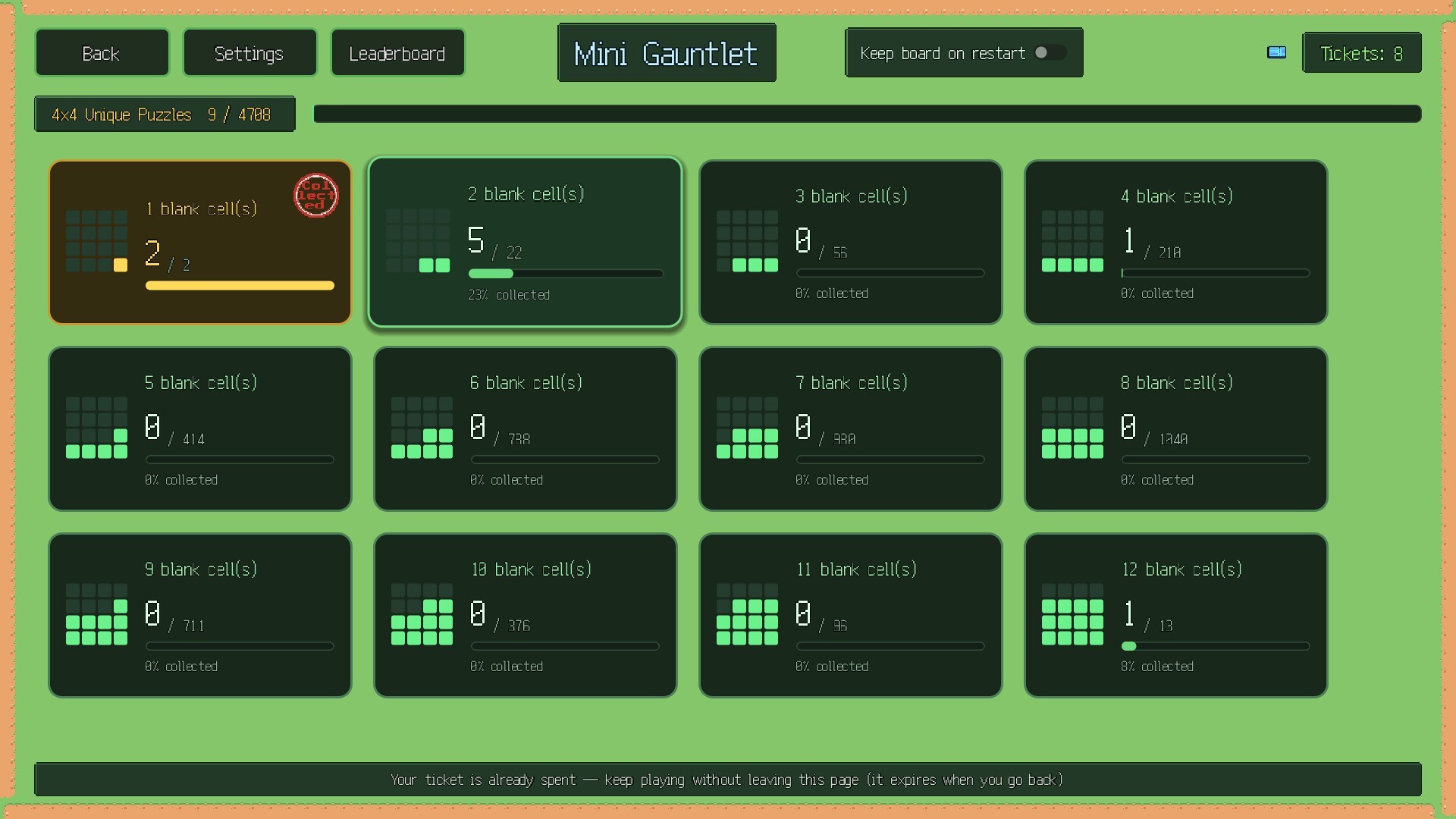
Task: Click the grid icon on 11 blank cells card
Action: (747, 614)
